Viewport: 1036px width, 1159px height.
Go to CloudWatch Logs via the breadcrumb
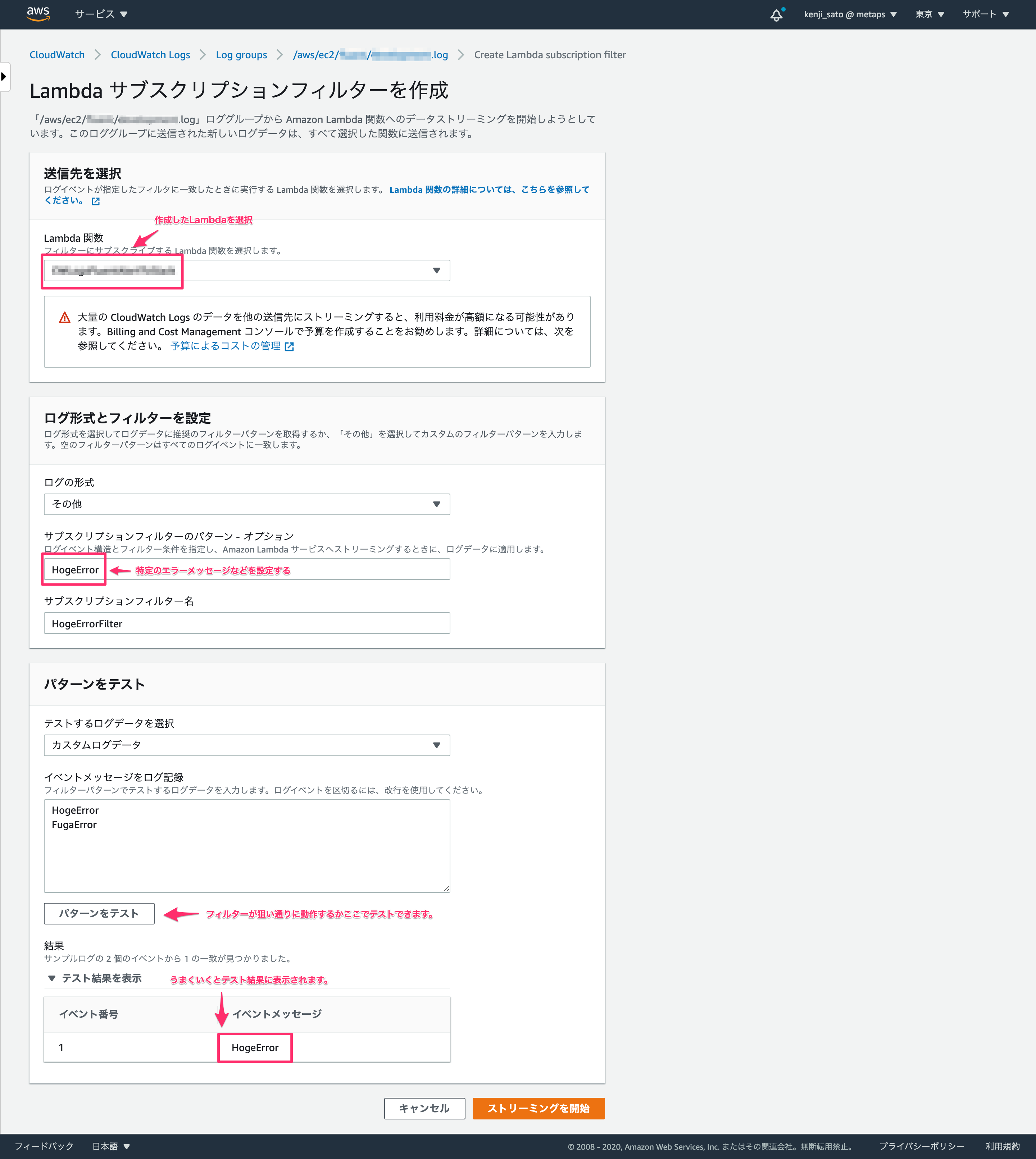tap(150, 55)
